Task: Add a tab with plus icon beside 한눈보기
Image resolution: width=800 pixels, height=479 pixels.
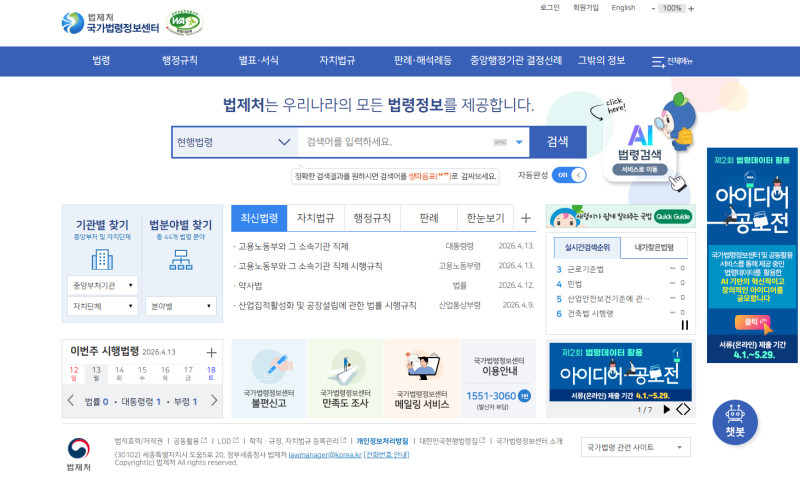Action: pyautogui.click(x=526, y=218)
